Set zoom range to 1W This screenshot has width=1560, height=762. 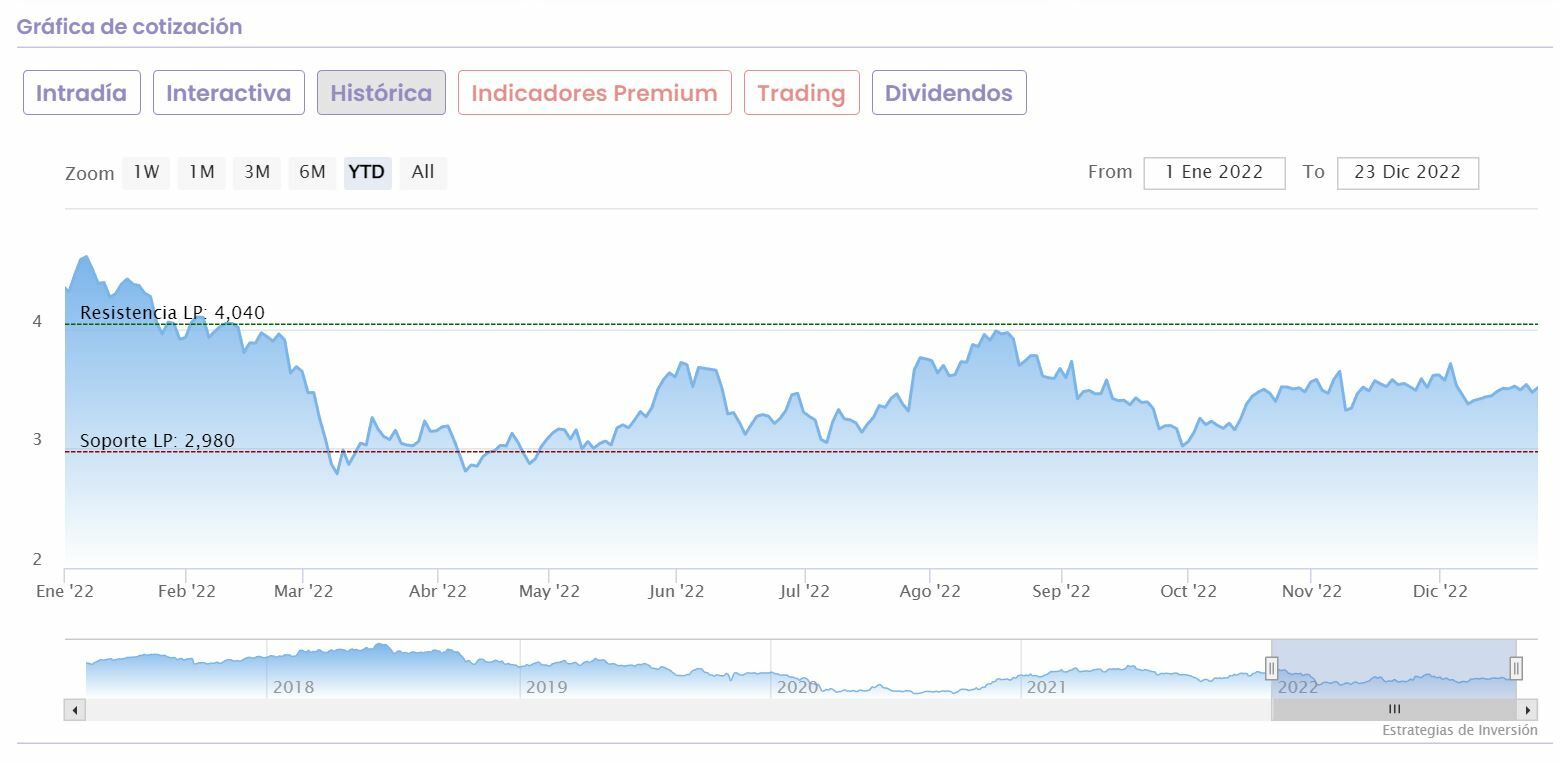click(146, 172)
